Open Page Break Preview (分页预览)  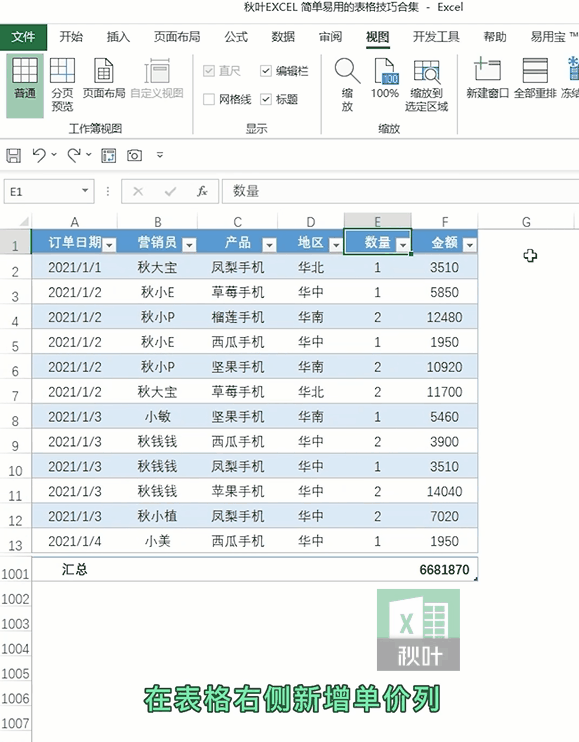click(x=62, y=85)
